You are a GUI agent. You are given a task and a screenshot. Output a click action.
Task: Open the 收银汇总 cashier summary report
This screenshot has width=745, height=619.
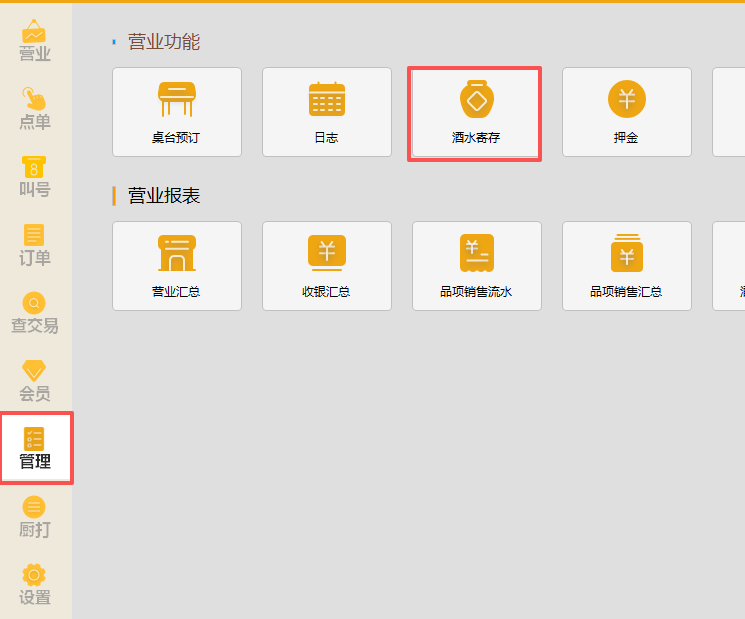point(327,266)
